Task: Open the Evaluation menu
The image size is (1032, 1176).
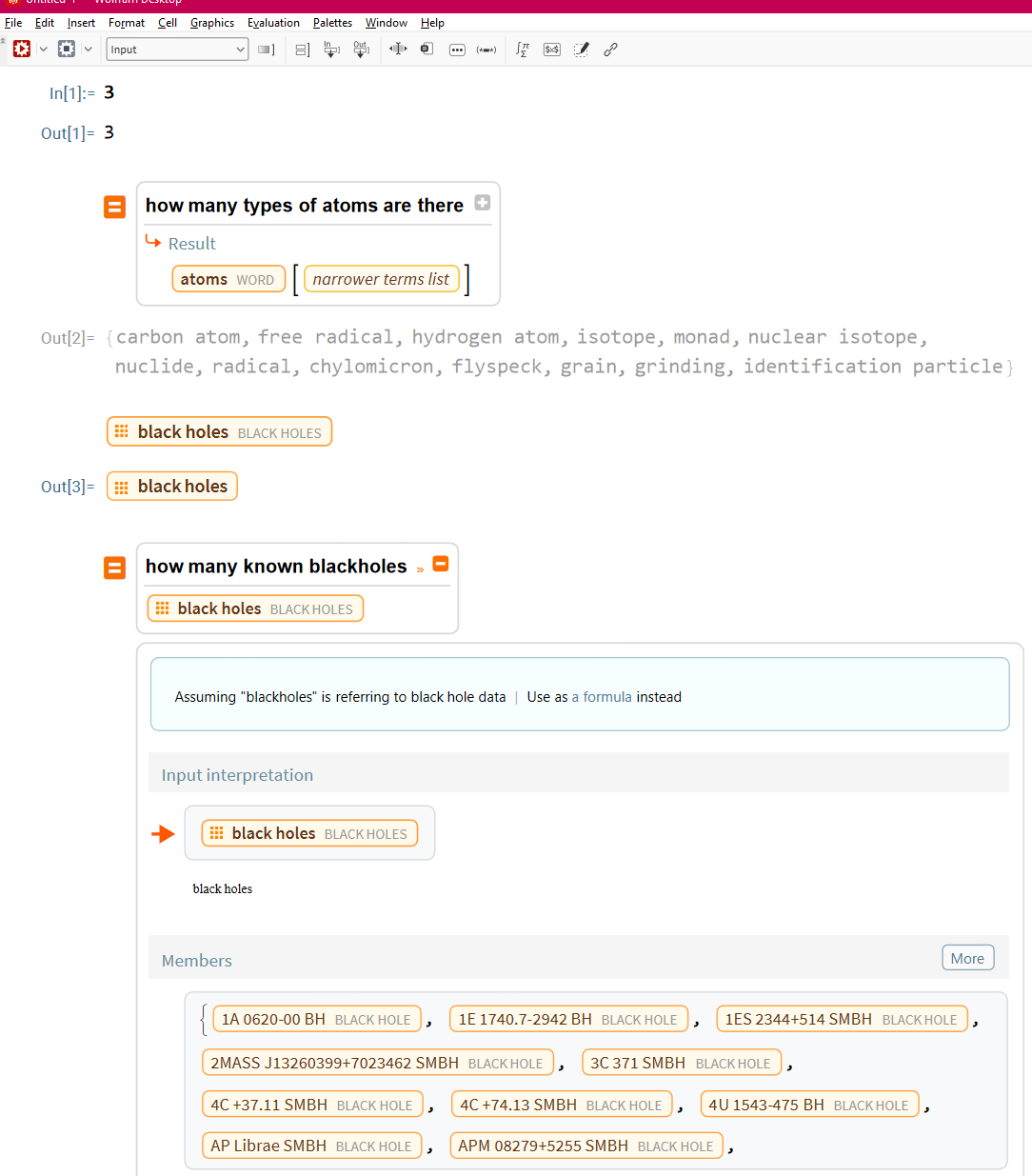Action: (273, 23)
